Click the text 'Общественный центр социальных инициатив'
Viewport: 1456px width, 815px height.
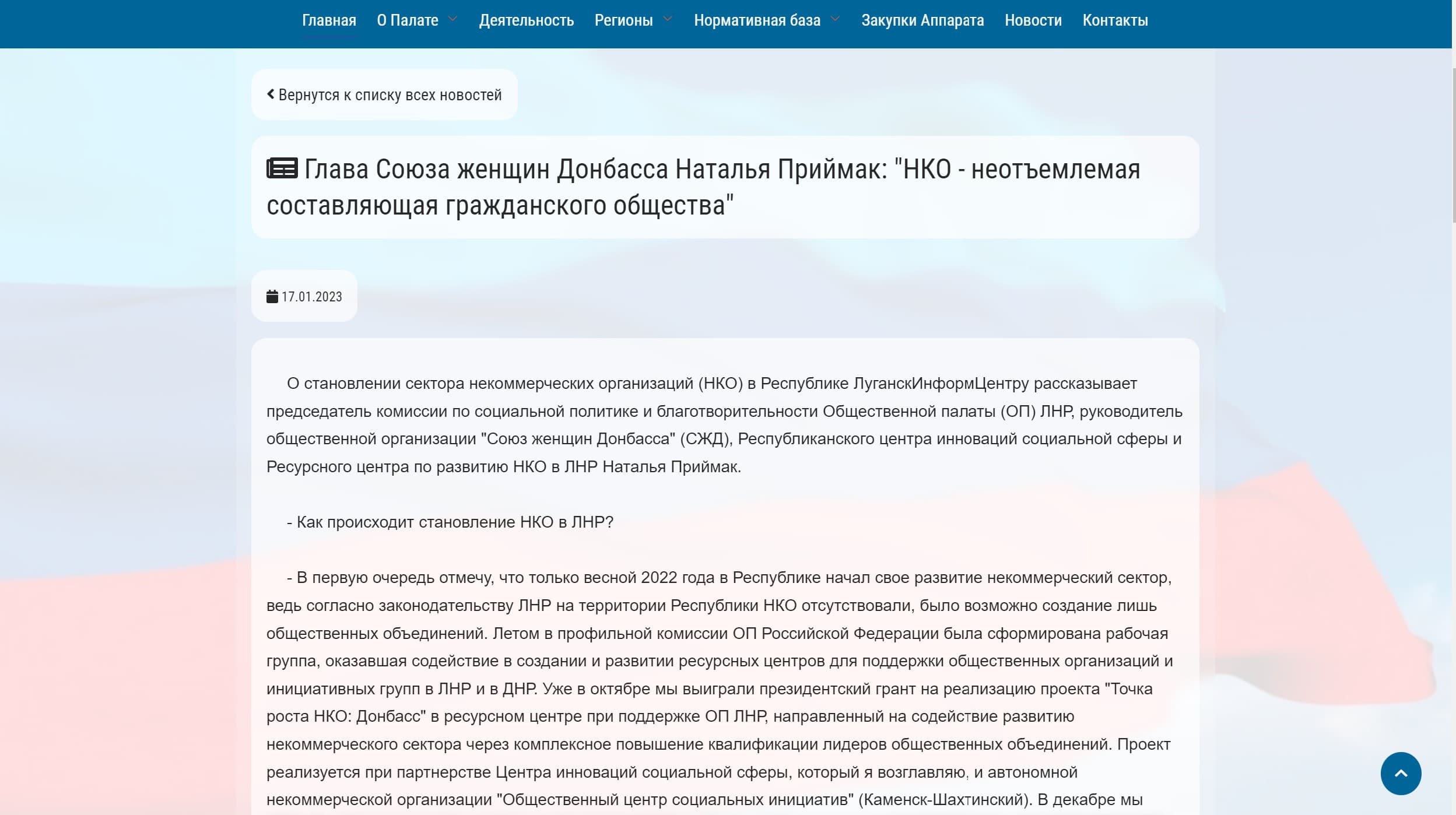[x=675, y=800]
